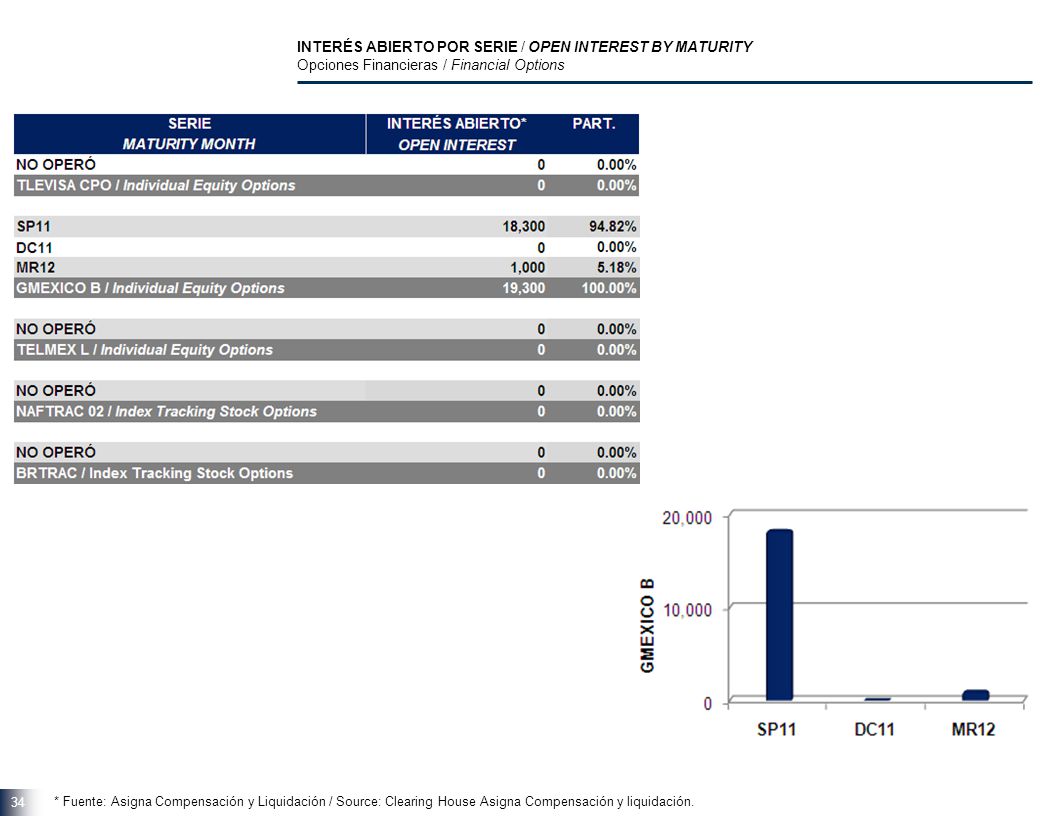Click the '1,000' open interest value
1054x816 pixels.
(528, 268)
